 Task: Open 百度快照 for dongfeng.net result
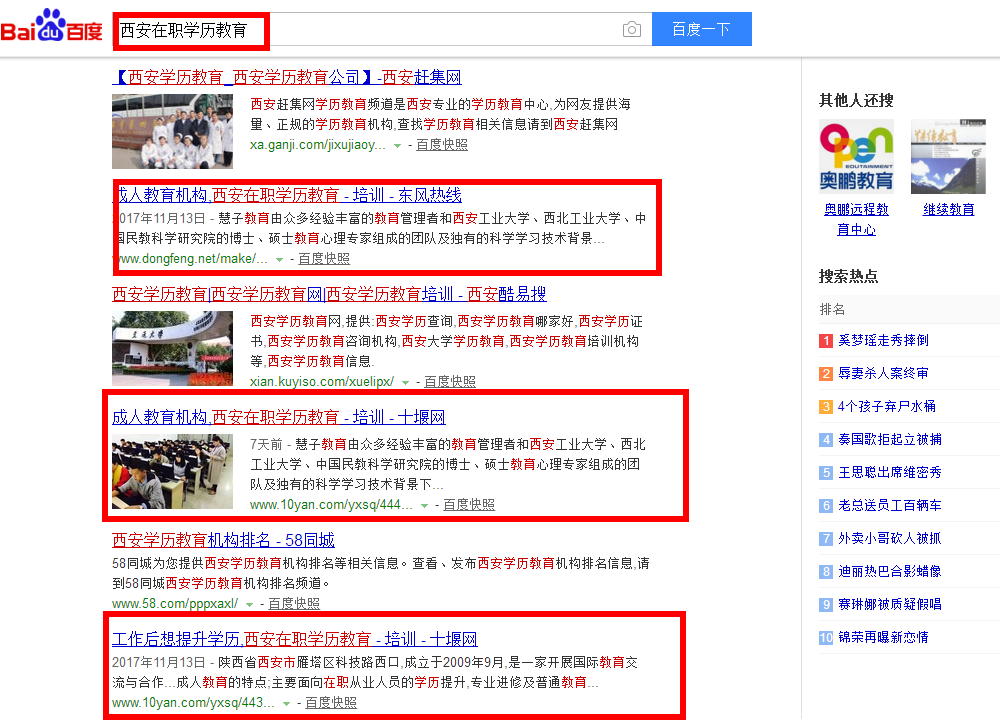pyautogui.click(x=324, y=258)
